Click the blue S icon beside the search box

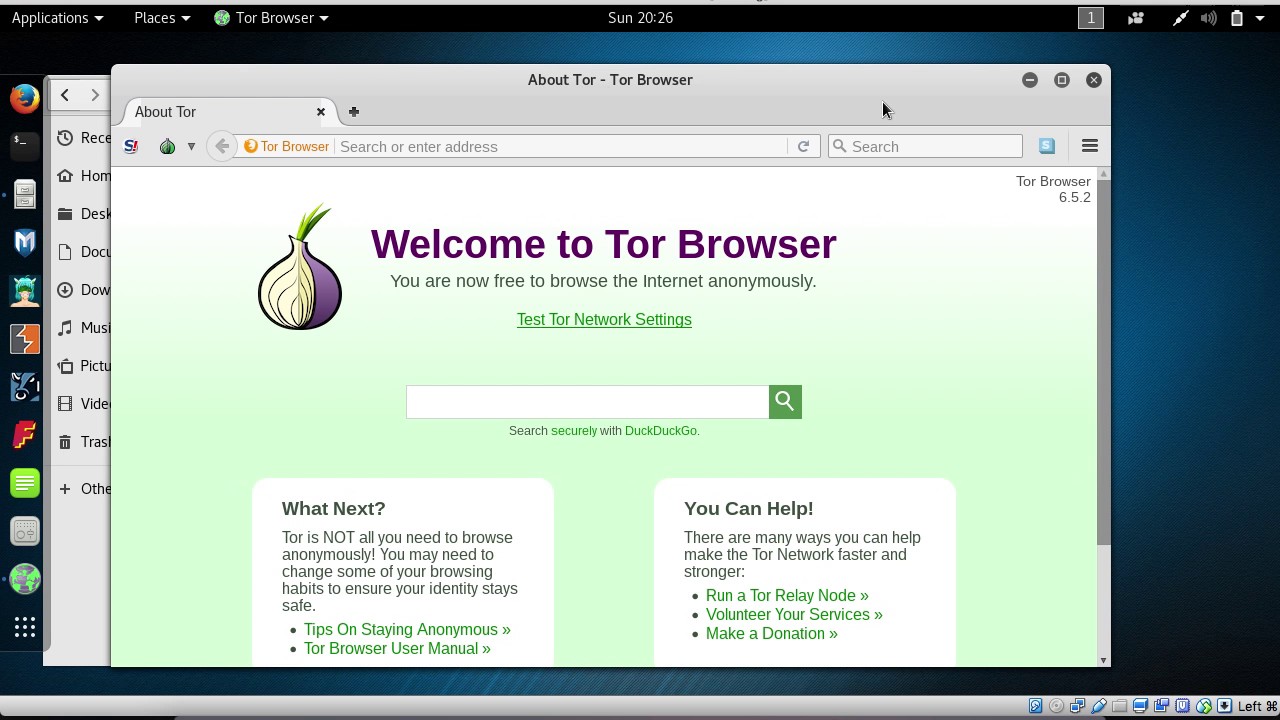(x=1047, y=146)
